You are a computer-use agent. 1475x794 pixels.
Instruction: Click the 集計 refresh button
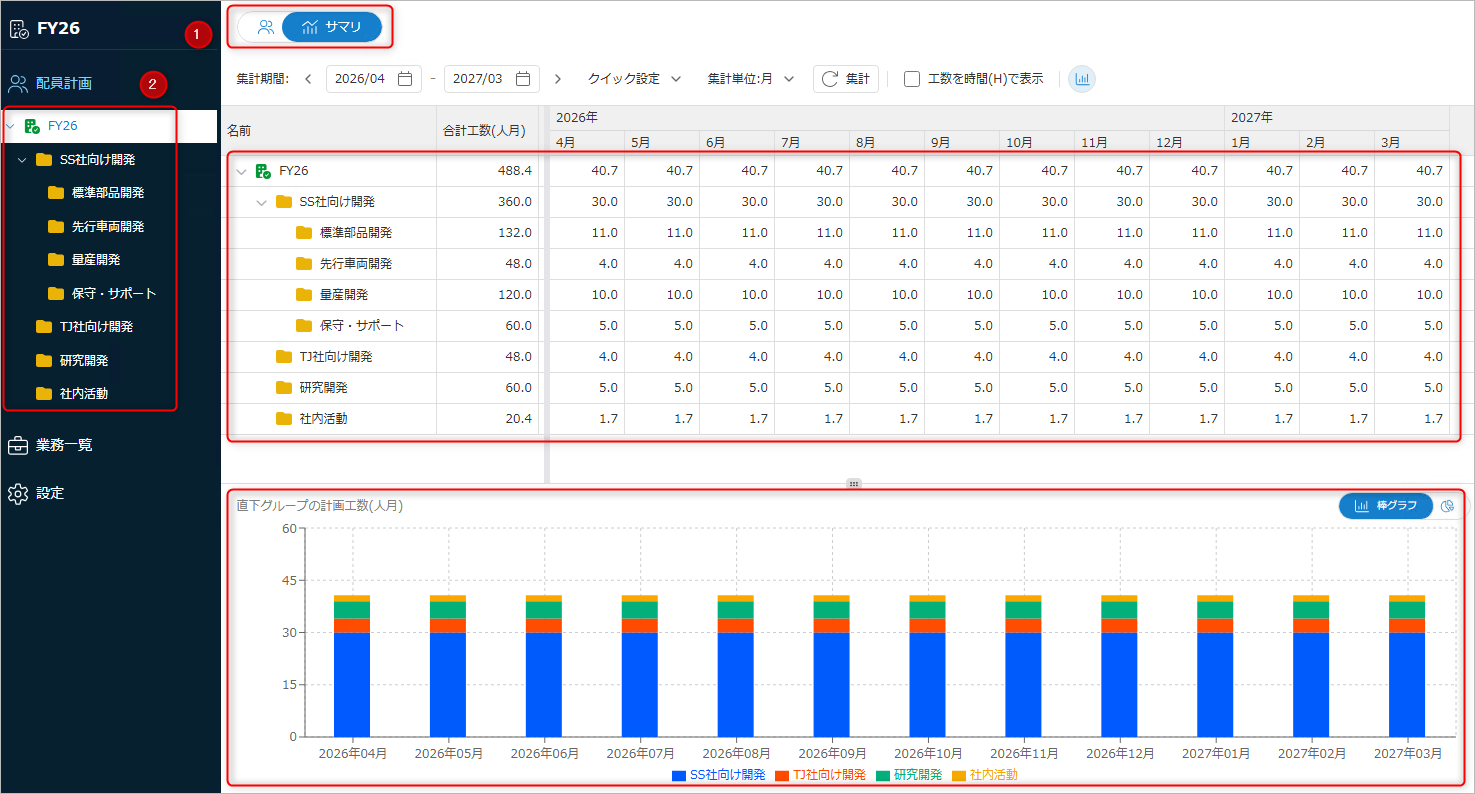(845, 79)
